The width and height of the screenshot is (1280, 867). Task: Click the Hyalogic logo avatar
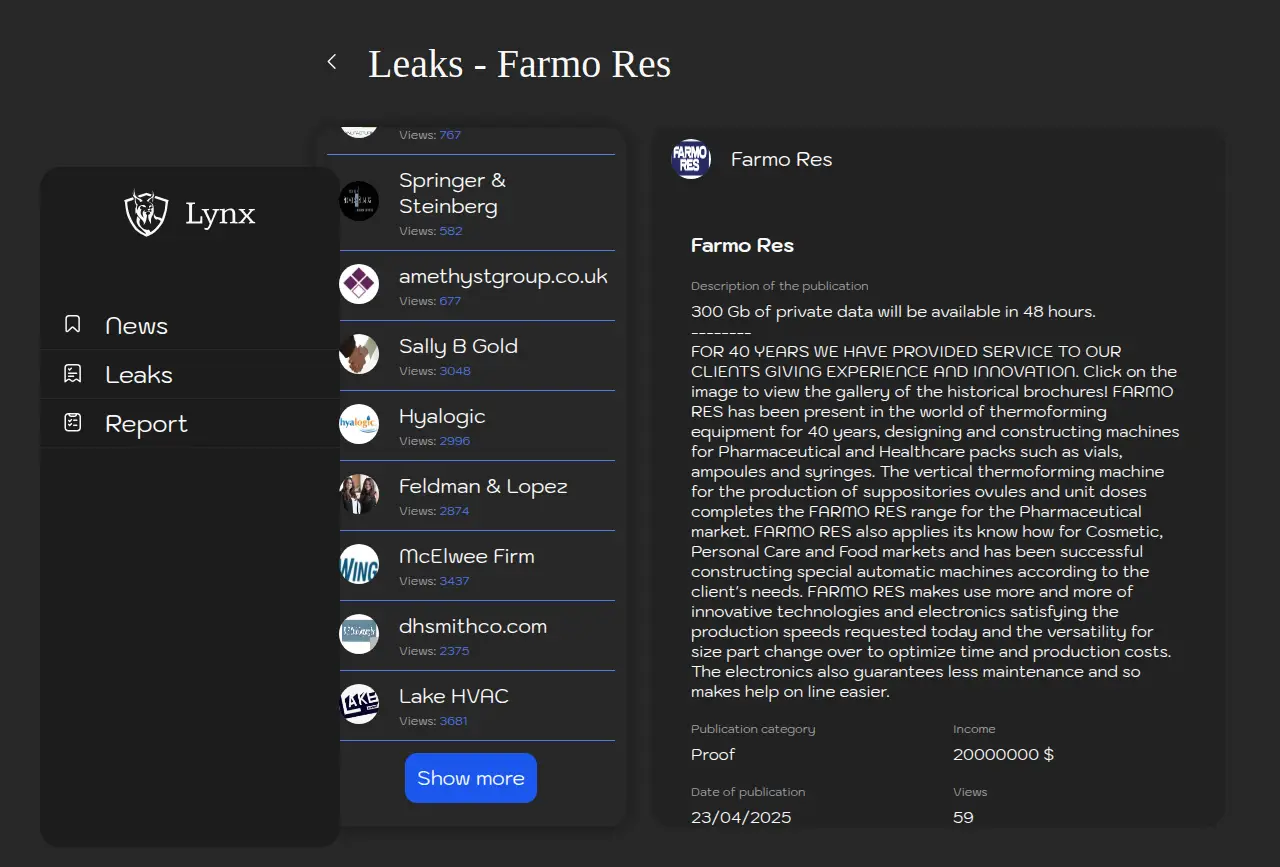click(359, 424)
